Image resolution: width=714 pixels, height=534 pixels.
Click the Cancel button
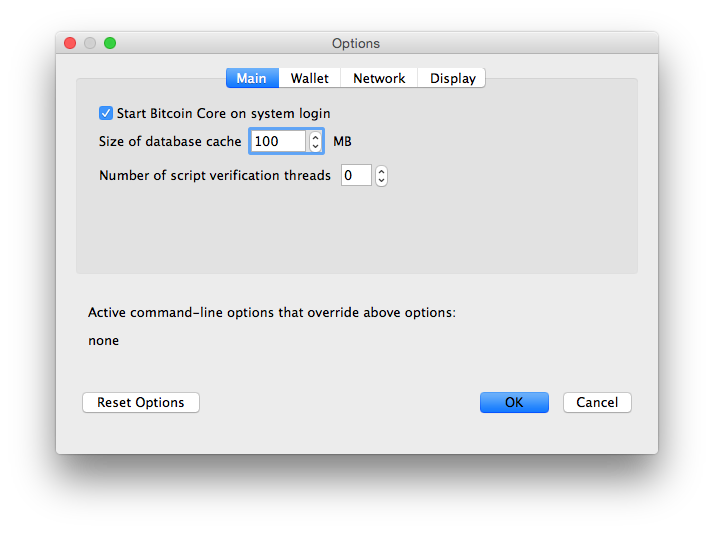(597, 402)
